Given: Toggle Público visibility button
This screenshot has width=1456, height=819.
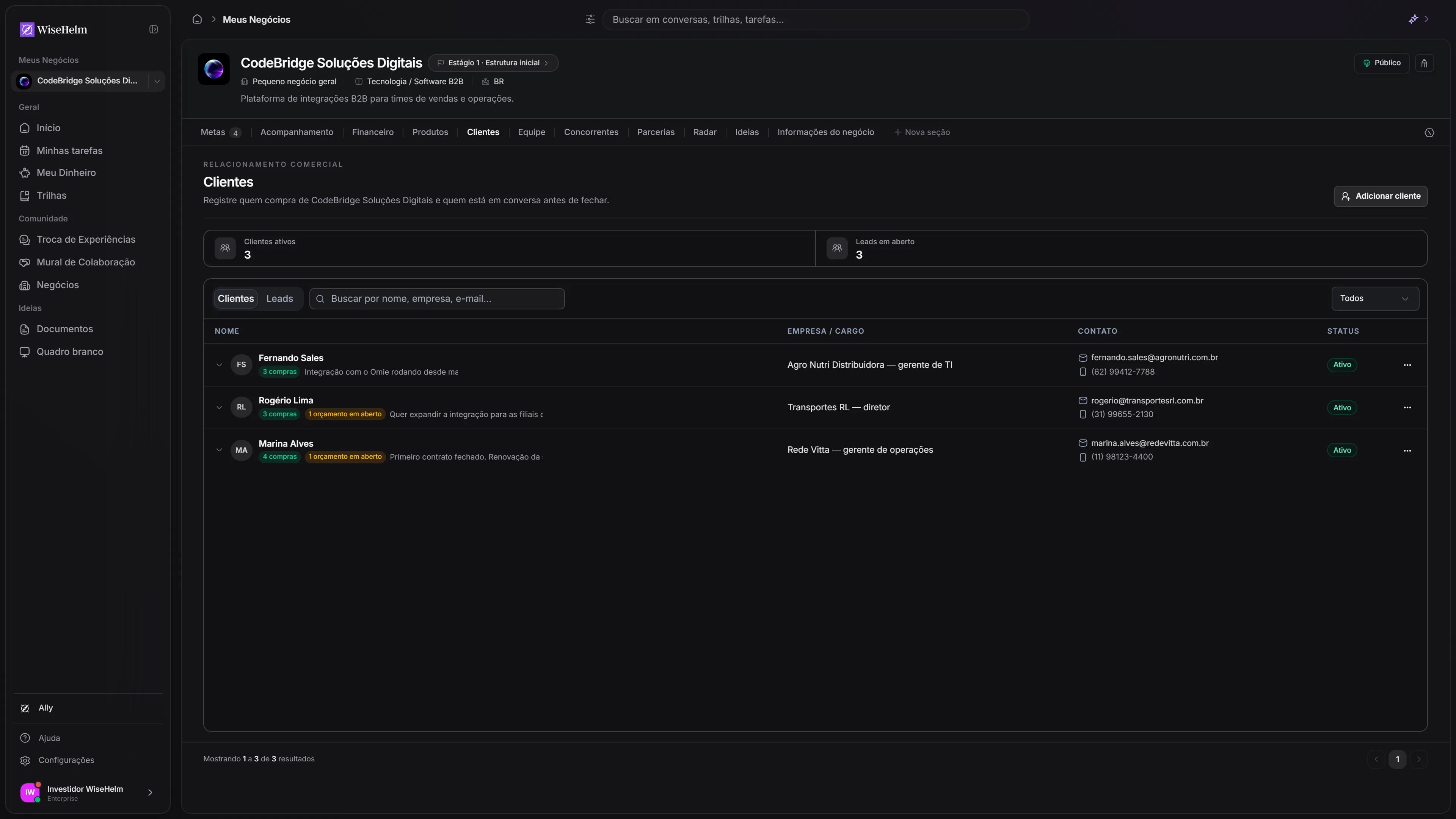Looking at the screenshot, I should 1381,63.
